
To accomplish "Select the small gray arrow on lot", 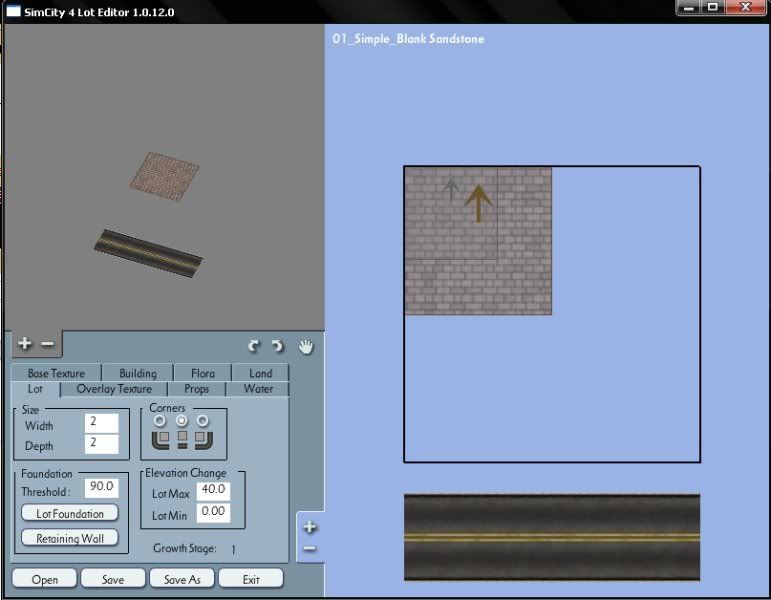I will pyautogui.click(x=451, y=190).
